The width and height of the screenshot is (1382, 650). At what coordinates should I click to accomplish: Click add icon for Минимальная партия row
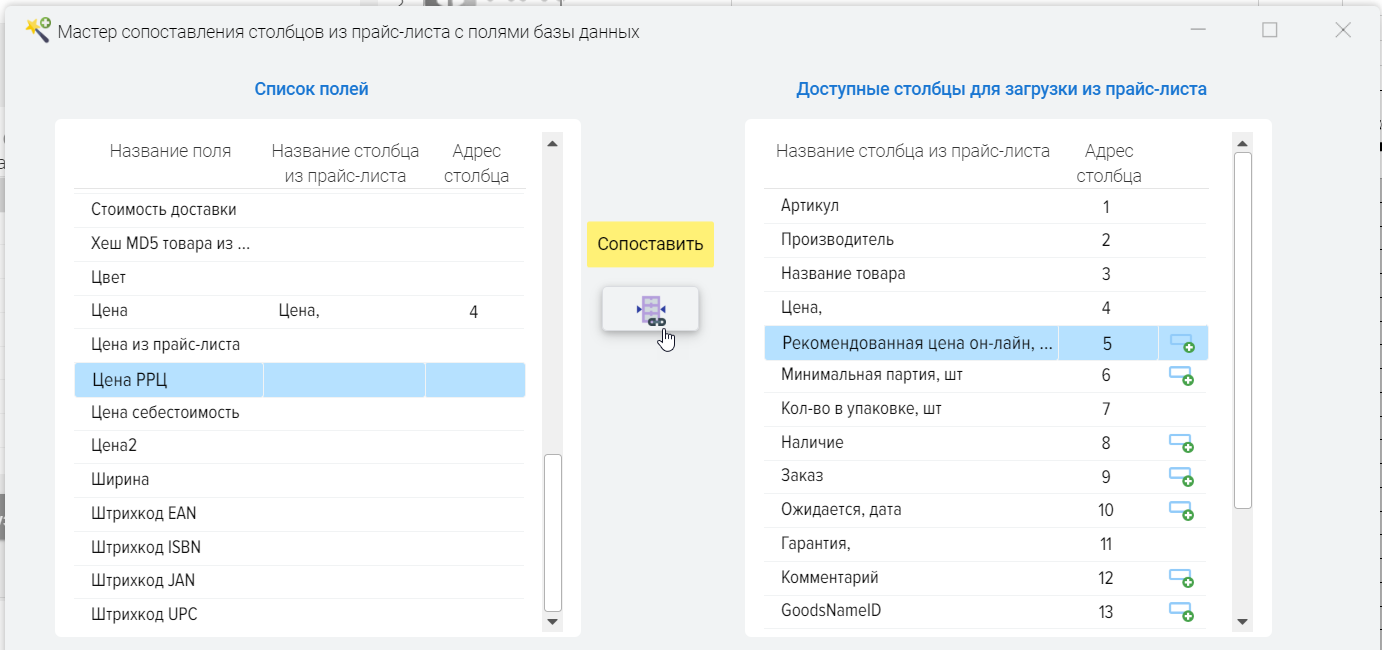coord(1181,376)
